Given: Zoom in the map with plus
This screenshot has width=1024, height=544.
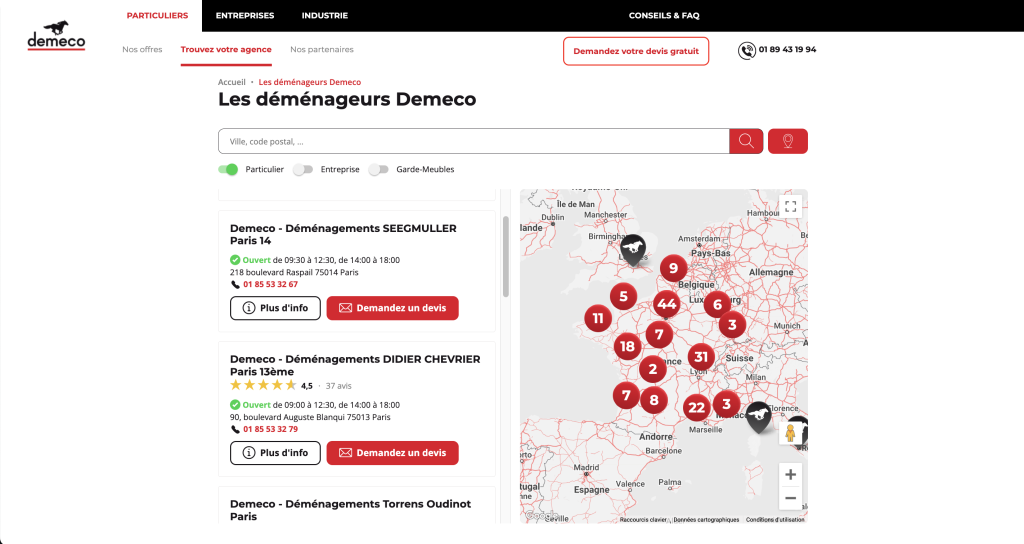Looking at the screenshot, I should point(790,475).
